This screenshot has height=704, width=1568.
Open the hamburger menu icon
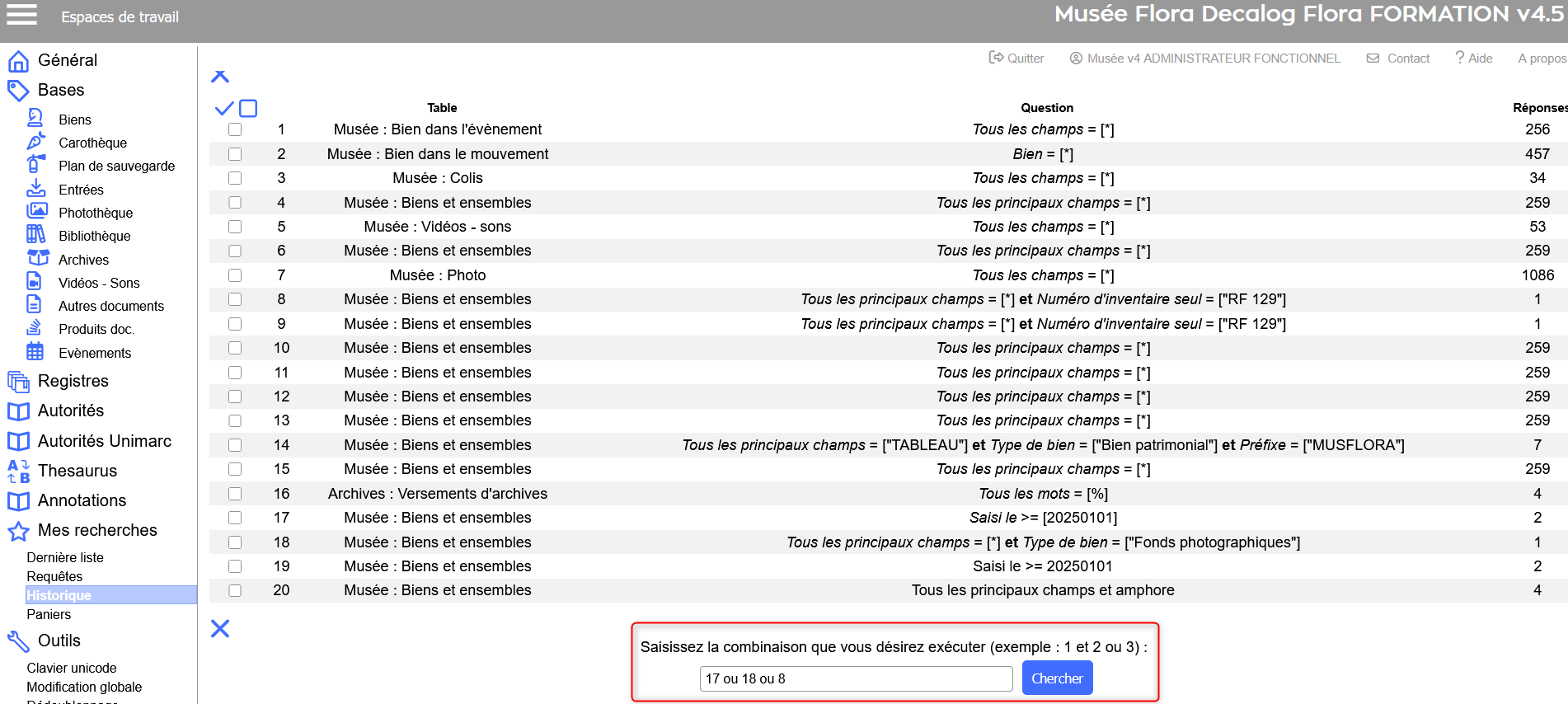[22, 15]
